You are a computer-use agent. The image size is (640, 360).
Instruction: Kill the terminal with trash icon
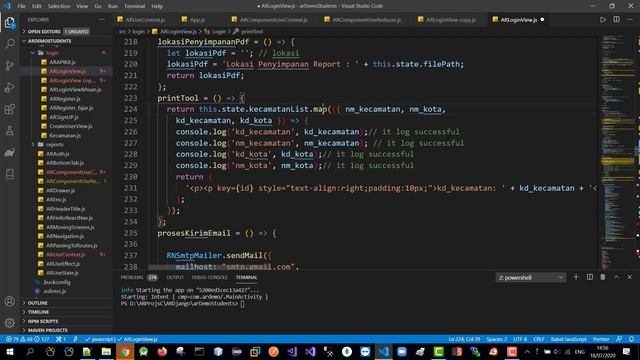603,277
